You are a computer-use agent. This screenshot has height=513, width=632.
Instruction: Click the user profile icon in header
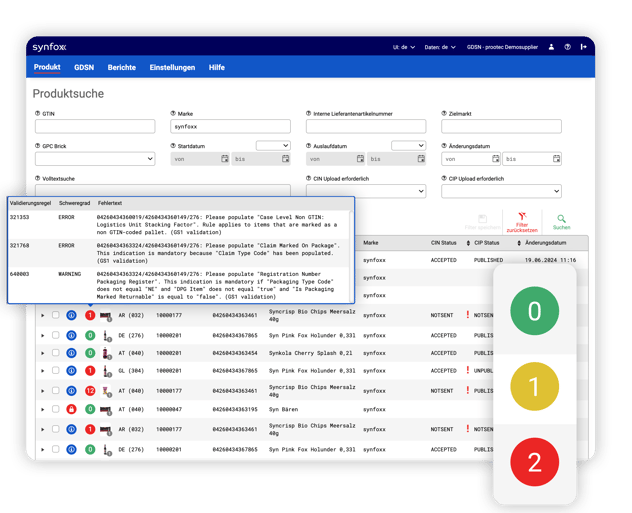(551, 47)
